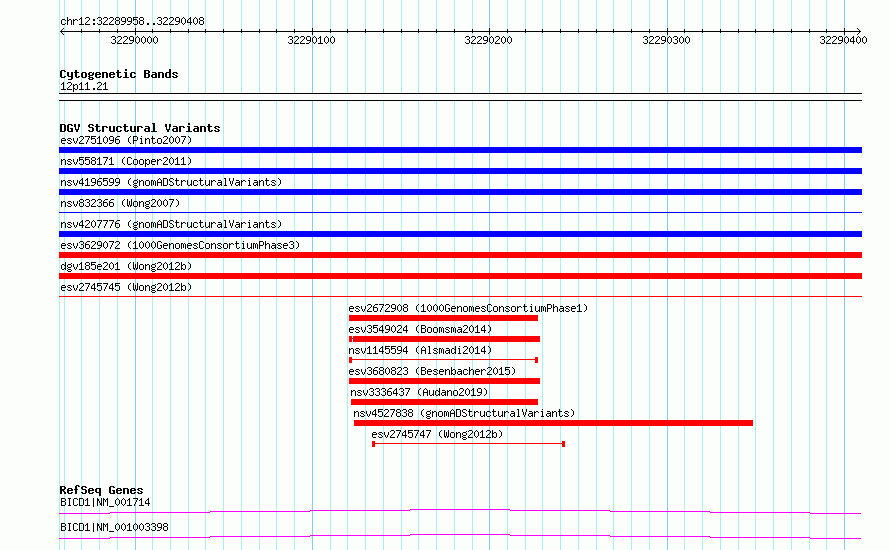Click the magenta line under BICD1|NM_001003398
Screen dimensions: 890x550
460,536
